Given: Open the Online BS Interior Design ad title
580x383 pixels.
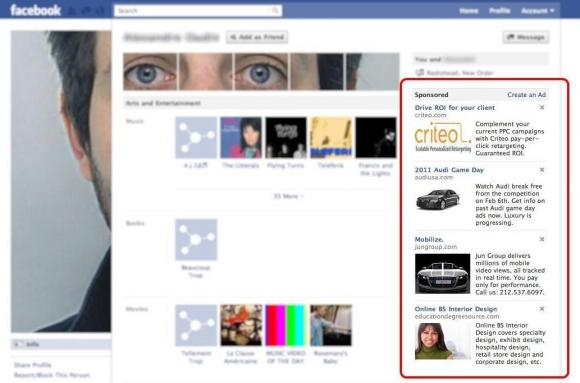Looking at the screenshot, I should (x=456, y=309).
